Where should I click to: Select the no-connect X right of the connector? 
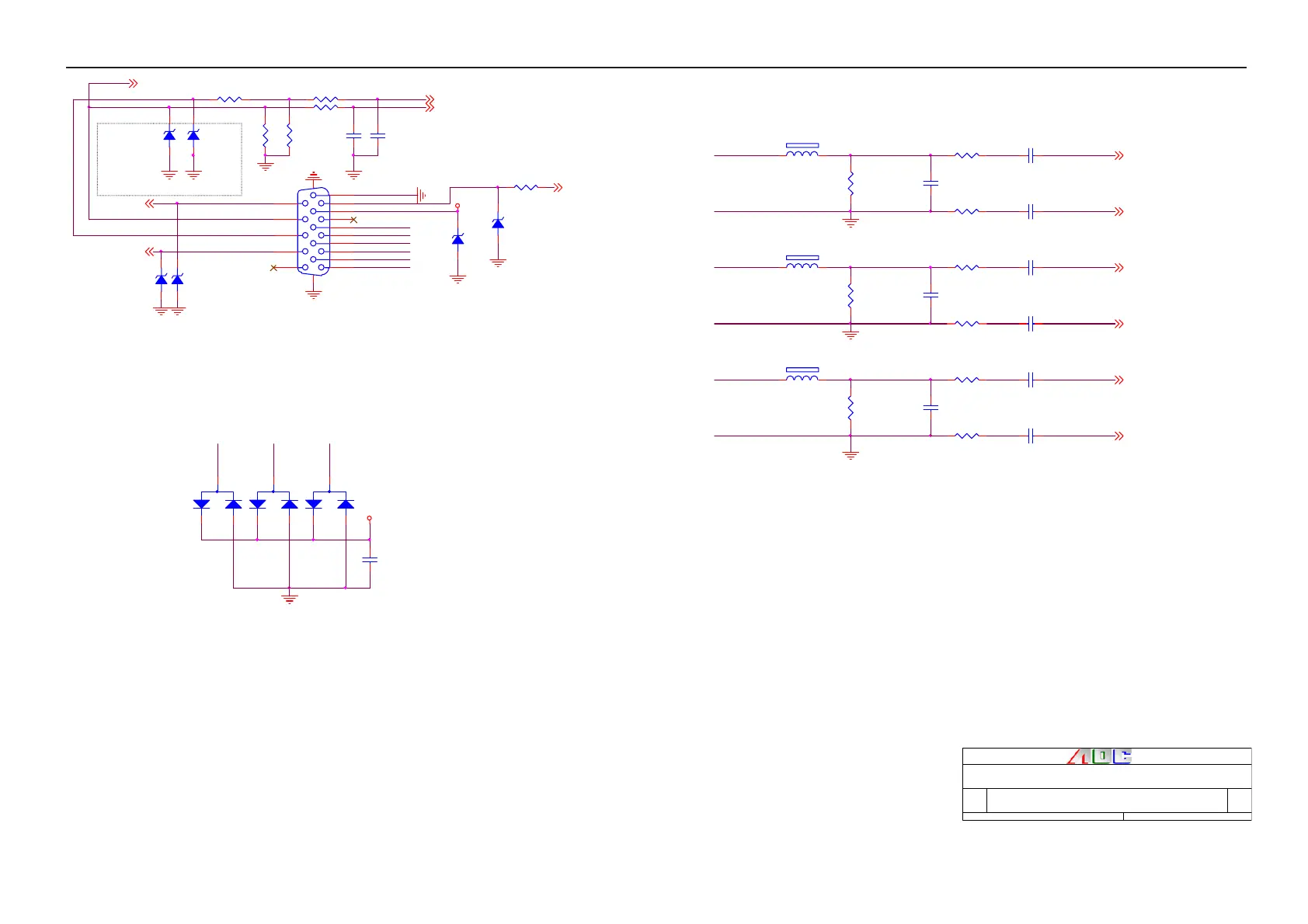(353, 220)
